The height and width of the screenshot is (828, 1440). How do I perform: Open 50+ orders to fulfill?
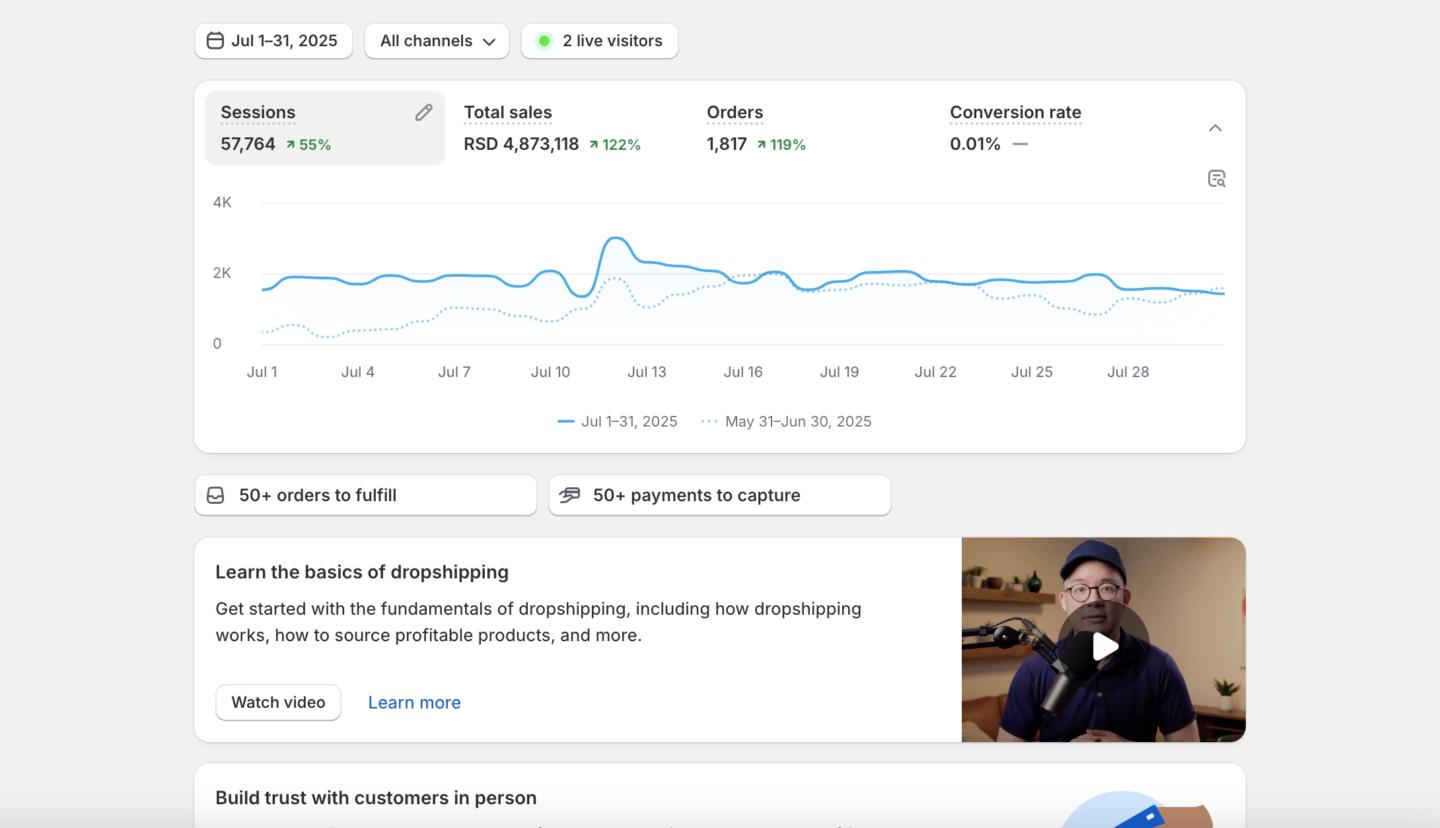pos(366,495)
